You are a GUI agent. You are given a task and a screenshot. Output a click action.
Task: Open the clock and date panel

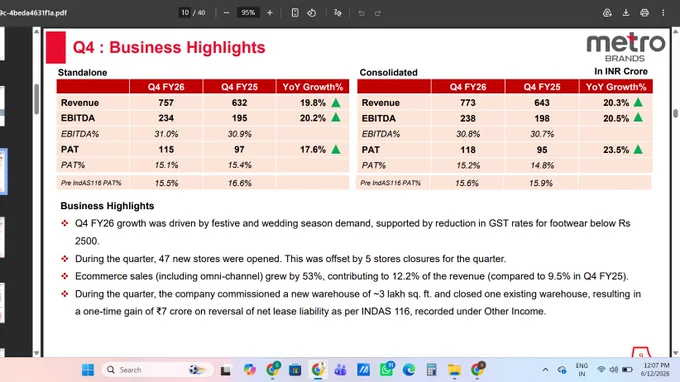click(656, 370)
